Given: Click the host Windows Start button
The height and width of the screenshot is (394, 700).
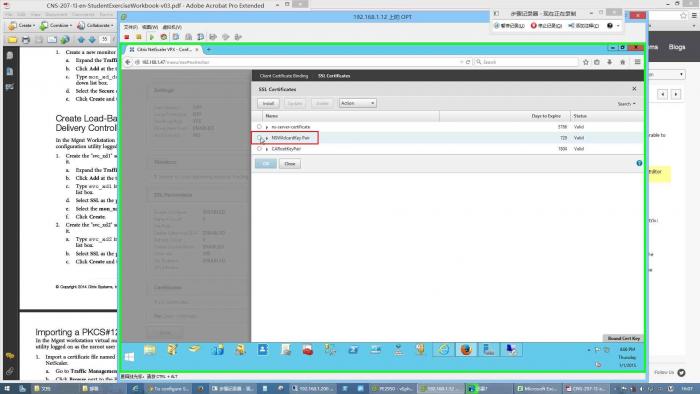Looking at the screenshot, I should (x=7, y=389).
